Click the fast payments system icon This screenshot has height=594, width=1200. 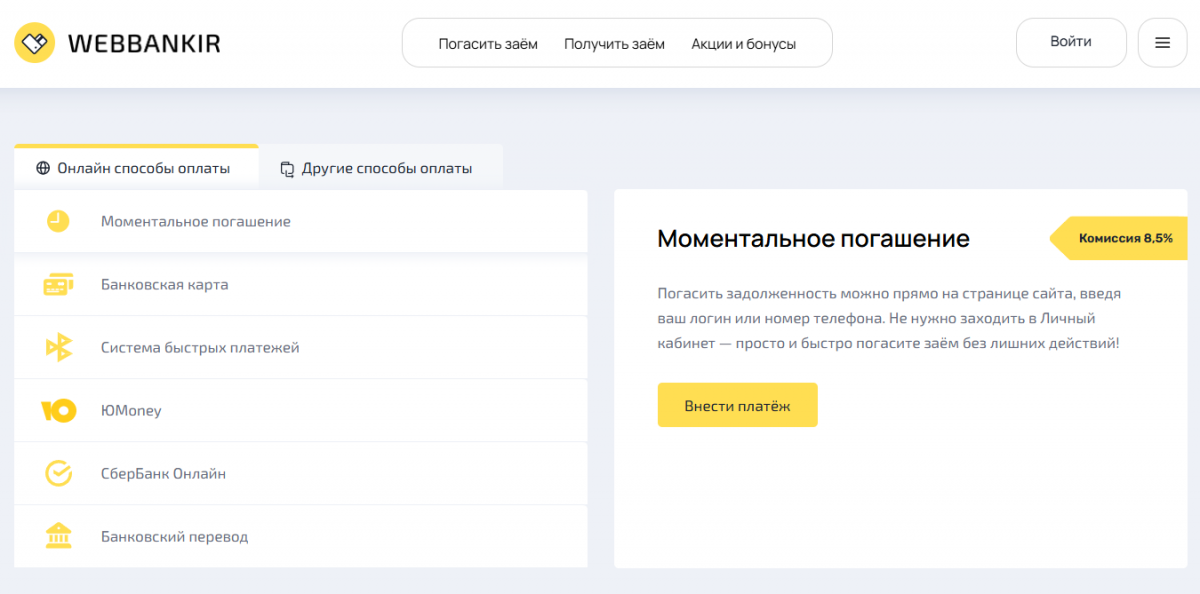pos(59,348)
